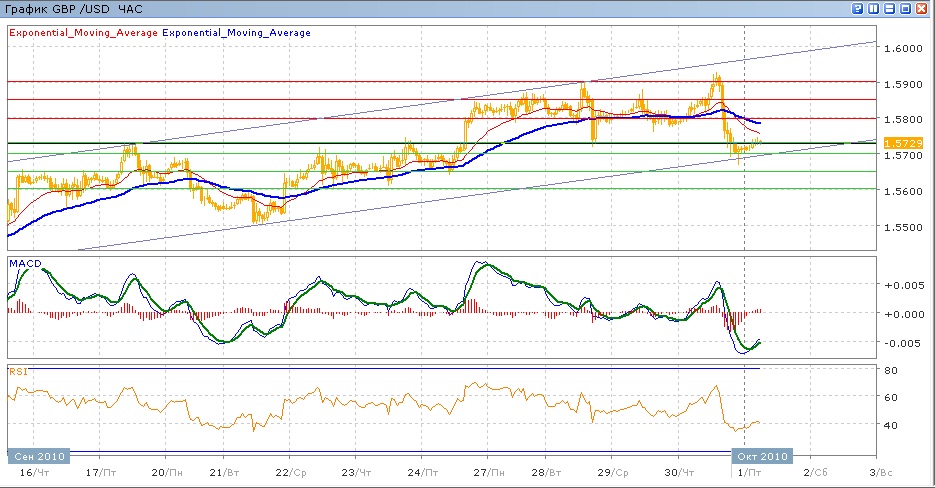This screenshot has height=488, width=935.
Task: Click the red Exponential_Moving_Average legend label
Action: coord(83,32)
